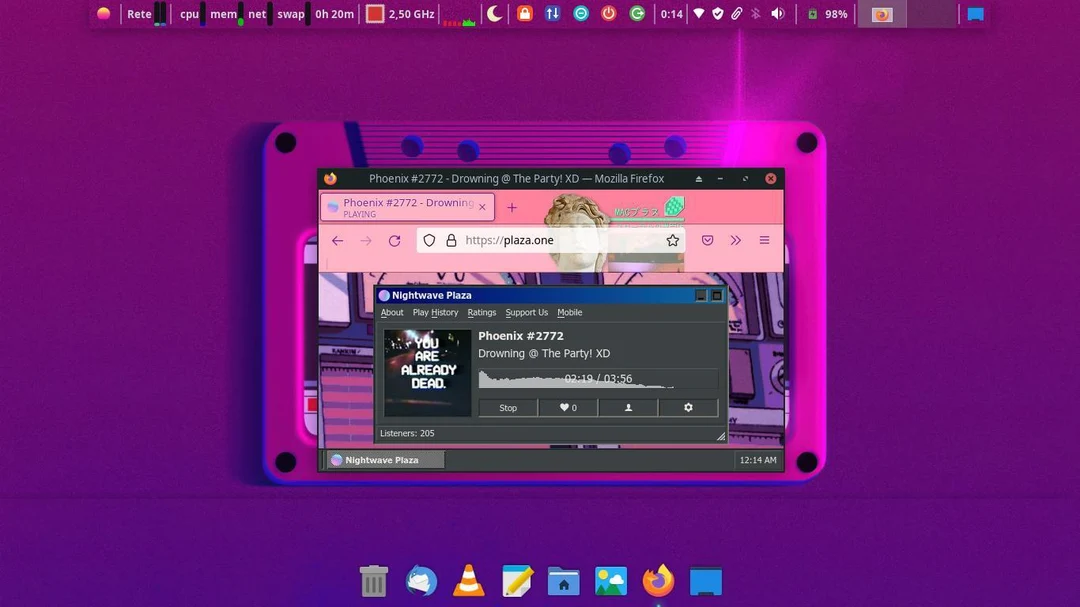Open the Pocket saving icon in Firefox toolbar
1080x607 pixels.
[x=707, y=240]
